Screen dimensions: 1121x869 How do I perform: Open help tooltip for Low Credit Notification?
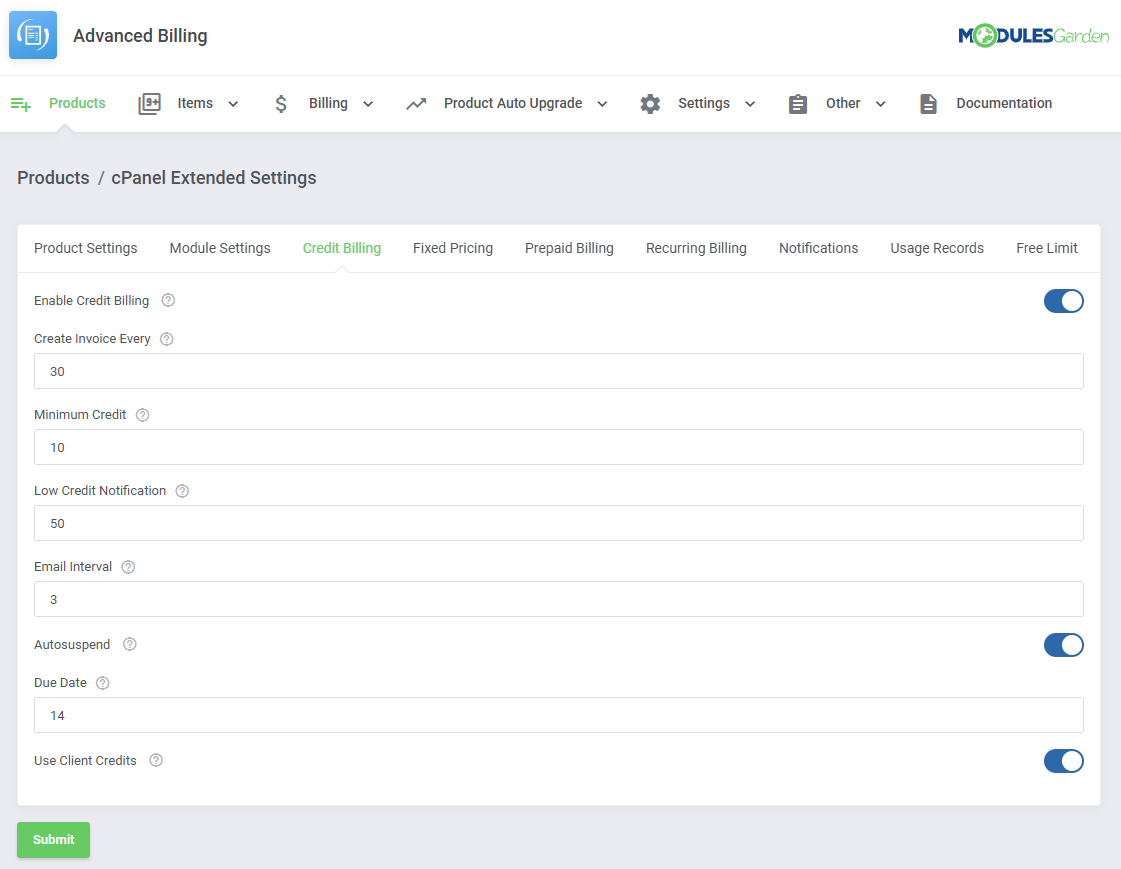(x=182, y=491)
